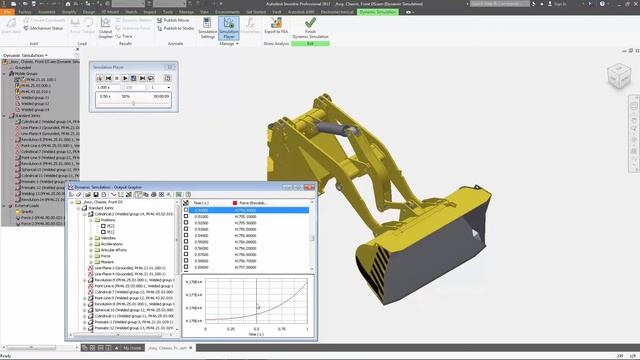Check the 0.59000 time row box
This screenshot has width=640, height=360.
click(186, 267)
